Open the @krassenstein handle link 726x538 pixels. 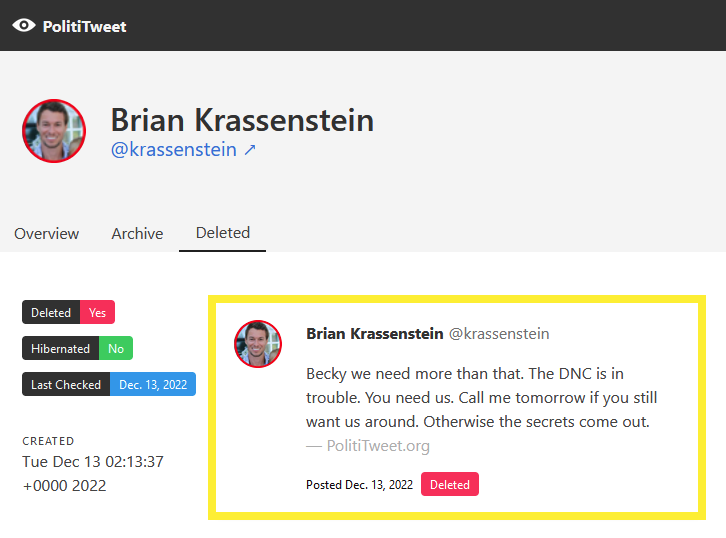point(173,150)
